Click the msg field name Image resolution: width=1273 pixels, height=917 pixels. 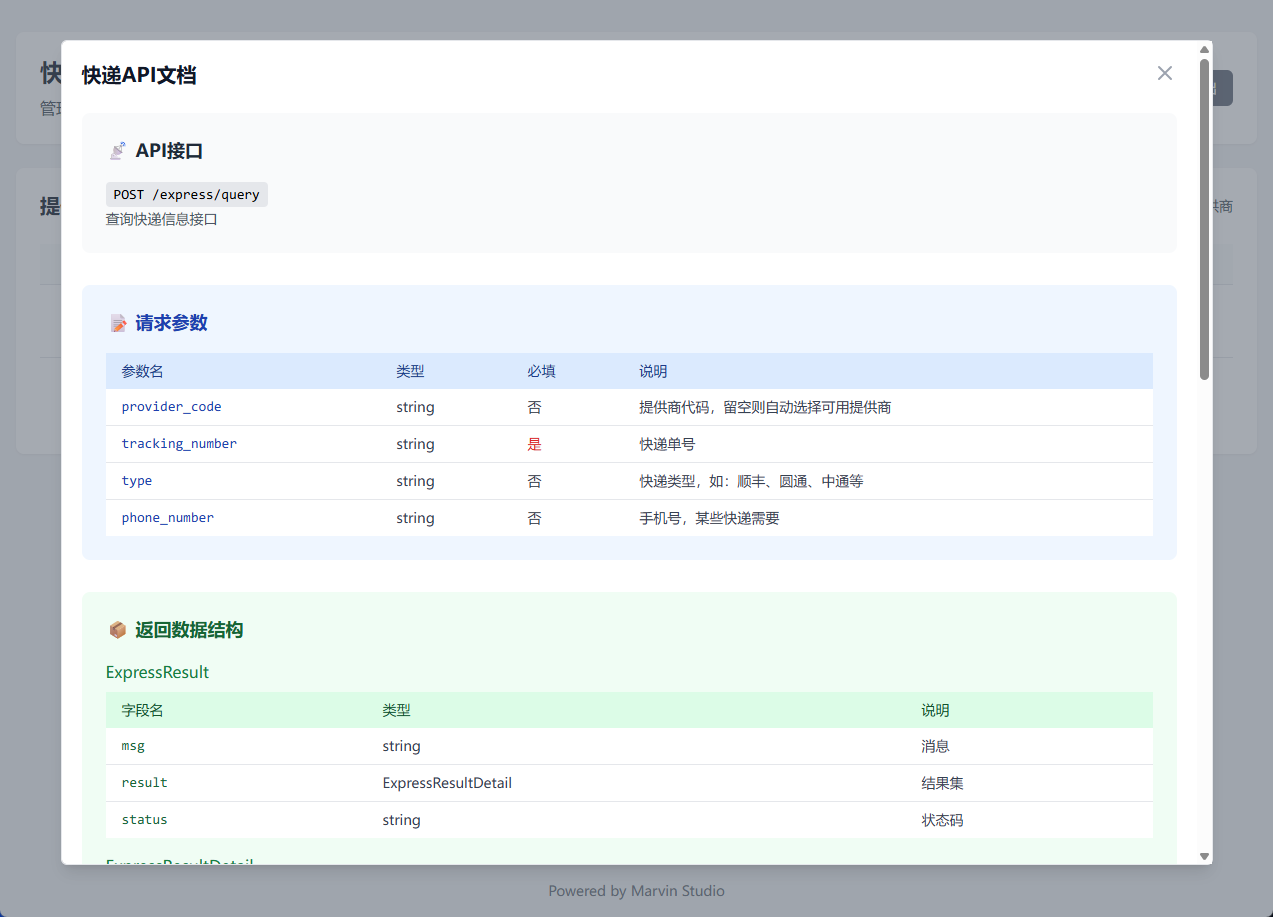pos(133,746)
